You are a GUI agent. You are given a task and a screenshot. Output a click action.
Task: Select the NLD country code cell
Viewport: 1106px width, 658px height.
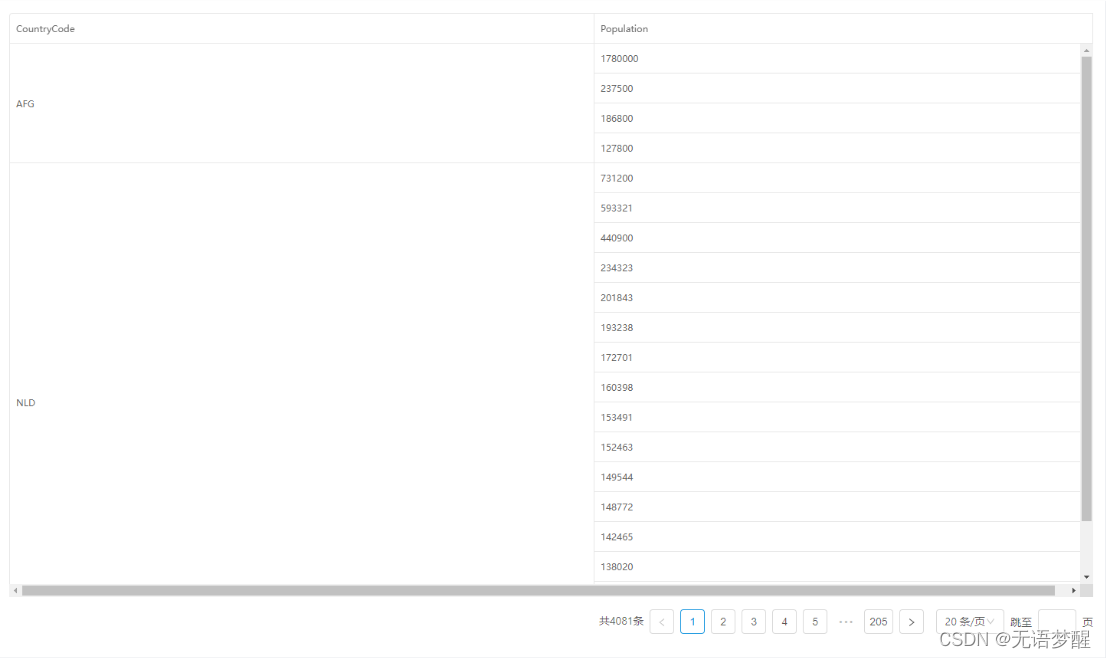coord(302,373)
